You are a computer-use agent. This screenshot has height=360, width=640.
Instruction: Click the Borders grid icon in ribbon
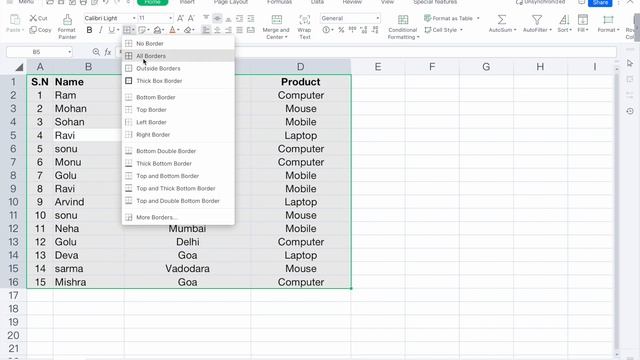click(127, 30)
